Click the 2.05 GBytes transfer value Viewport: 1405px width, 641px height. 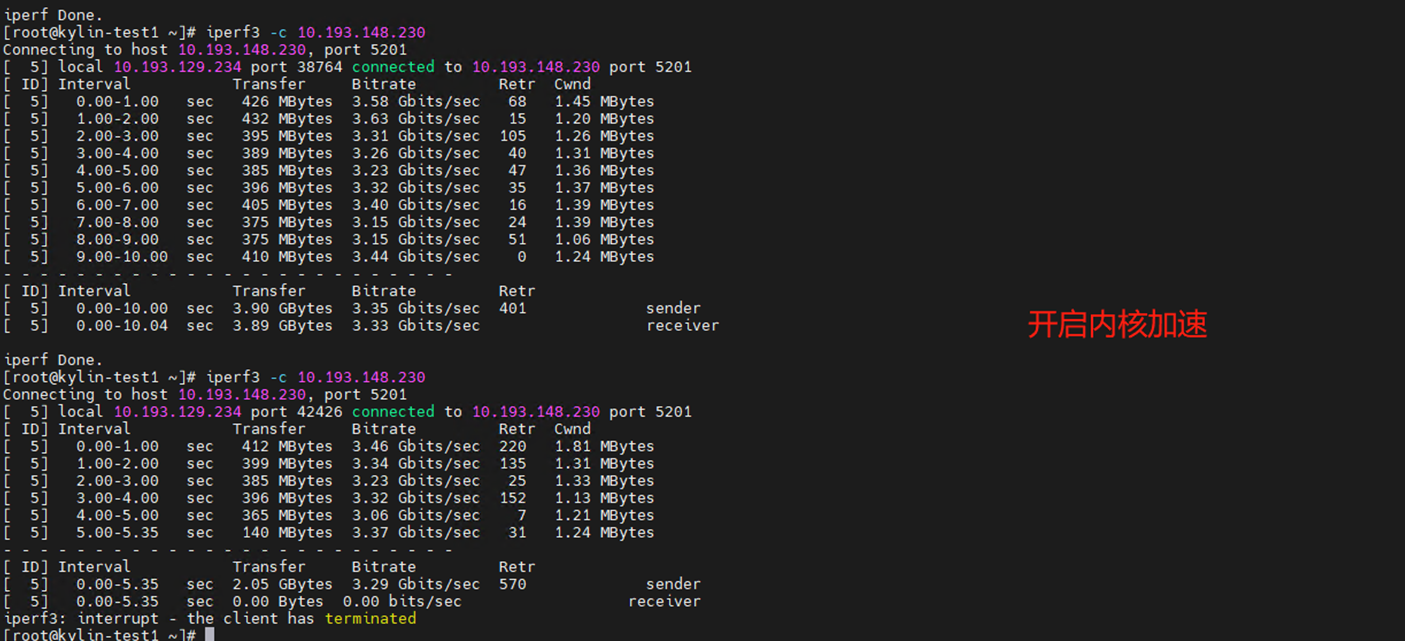[282, 584]
